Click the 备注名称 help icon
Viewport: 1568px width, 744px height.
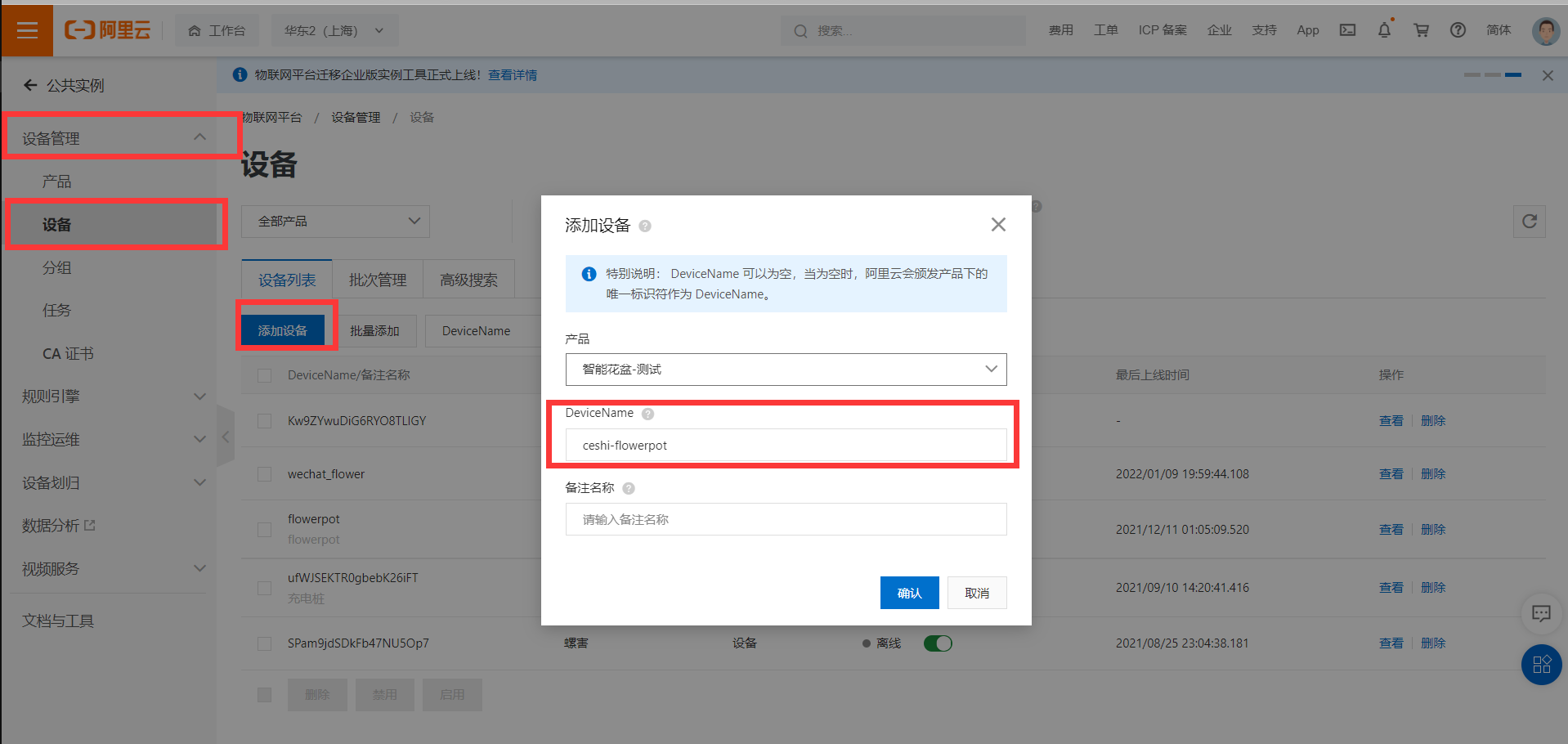pos(629,488)
